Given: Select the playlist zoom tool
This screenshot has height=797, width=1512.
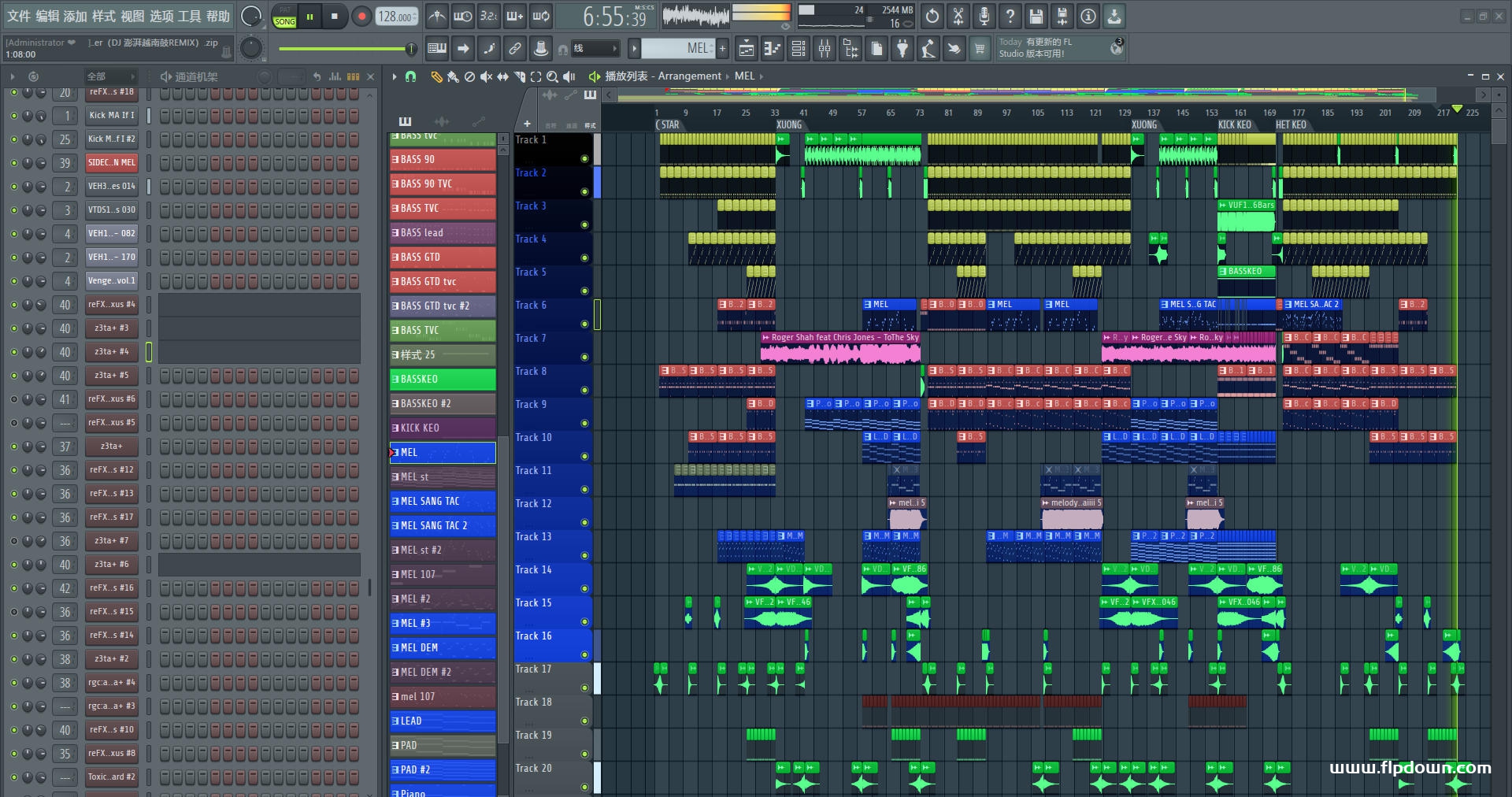Looking at the screenshot, I should [552, 76].
